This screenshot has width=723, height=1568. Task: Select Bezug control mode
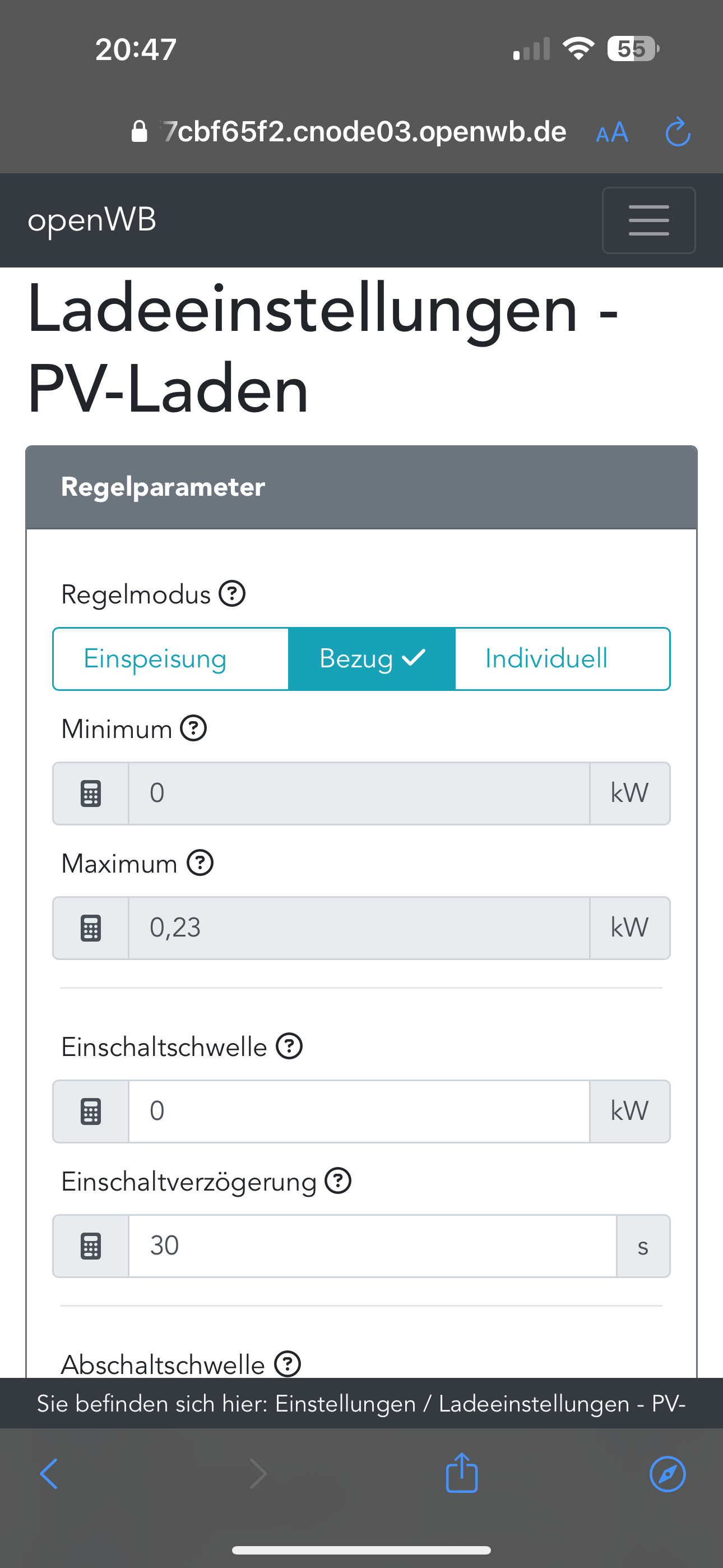[x=371, y=658]
